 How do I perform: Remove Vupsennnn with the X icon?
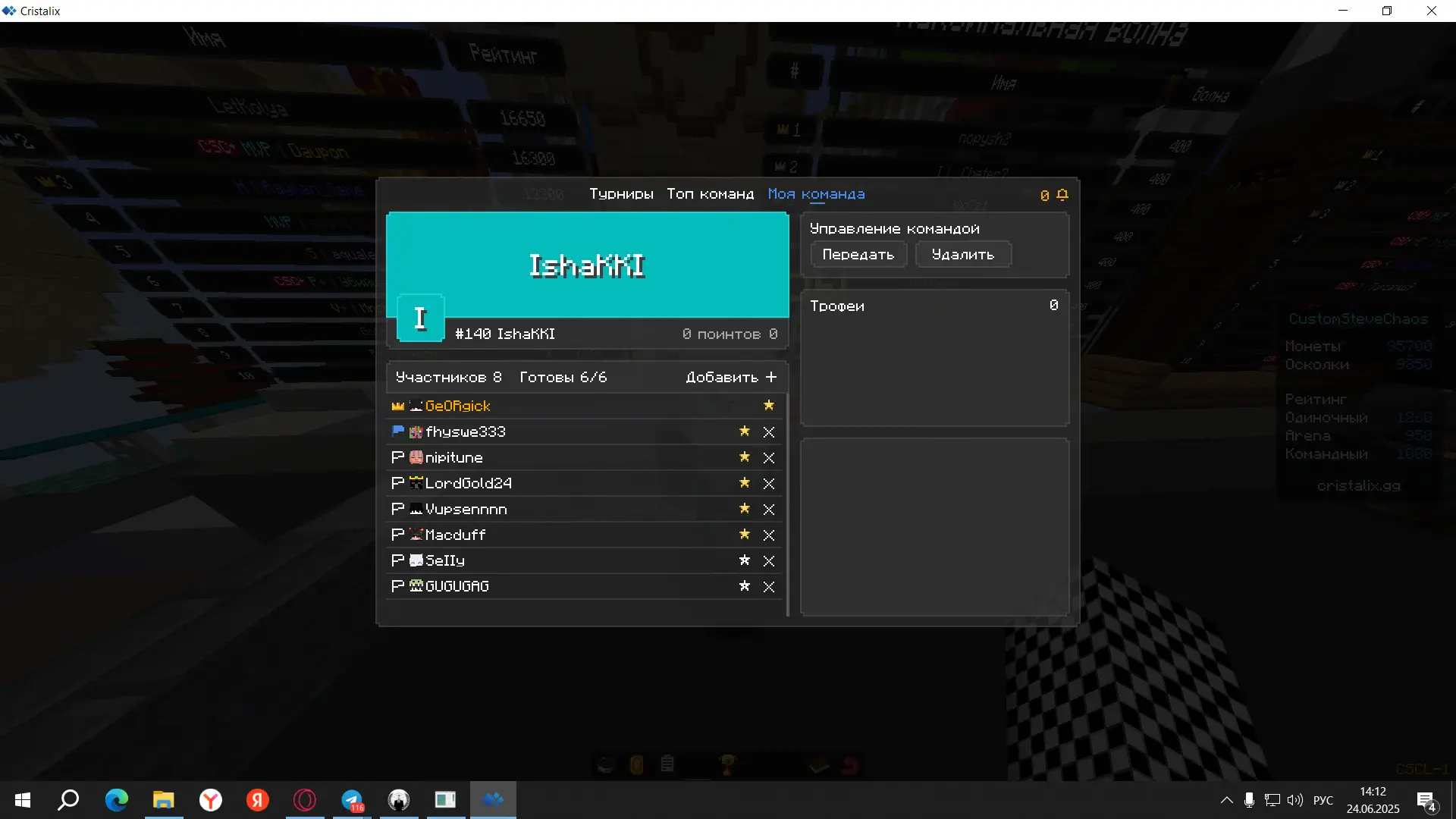(769, 510)
